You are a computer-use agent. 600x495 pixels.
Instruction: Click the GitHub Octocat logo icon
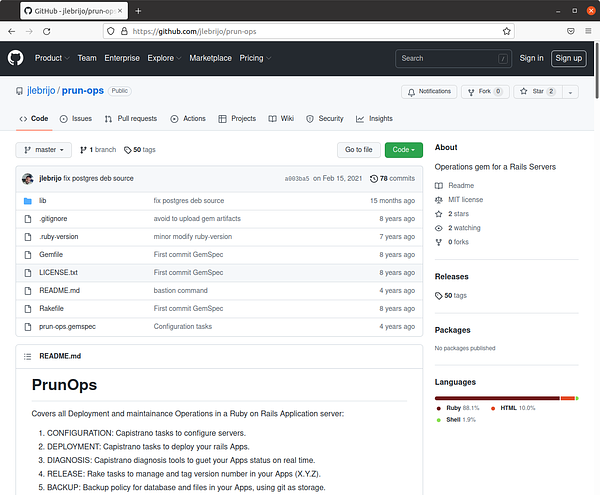(x=17, y=58)
